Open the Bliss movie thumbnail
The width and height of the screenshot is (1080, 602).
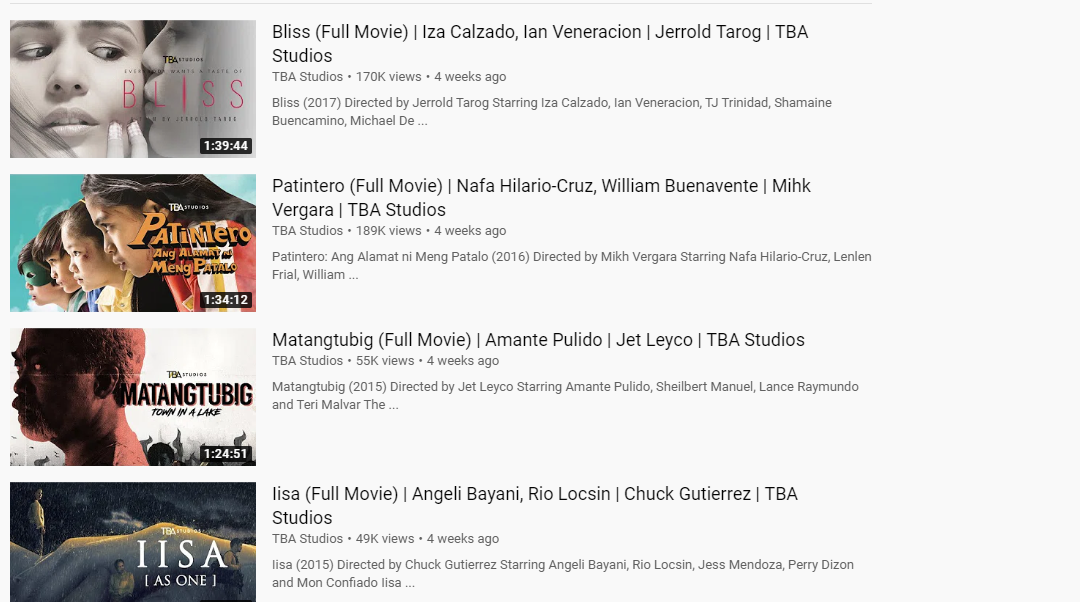pyautogui.click(x=133, y=89)
